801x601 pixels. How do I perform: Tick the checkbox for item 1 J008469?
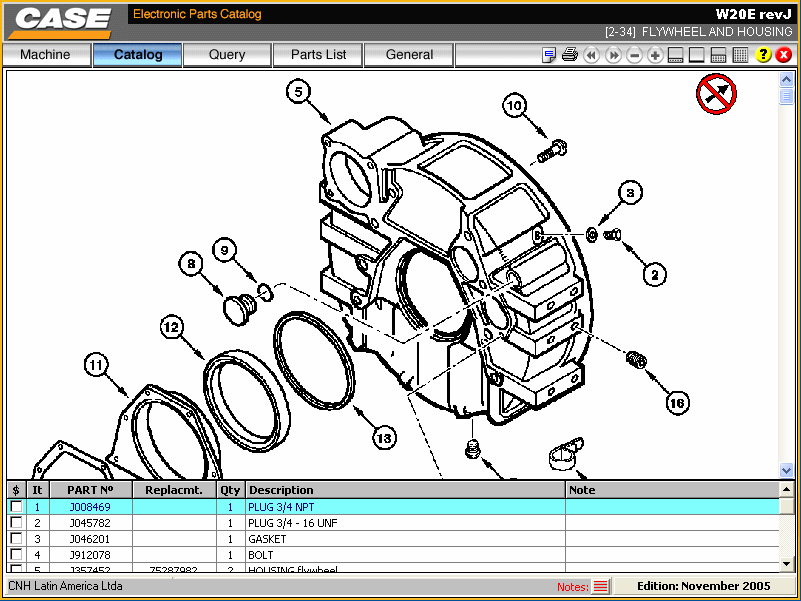(x=17, y=506)
